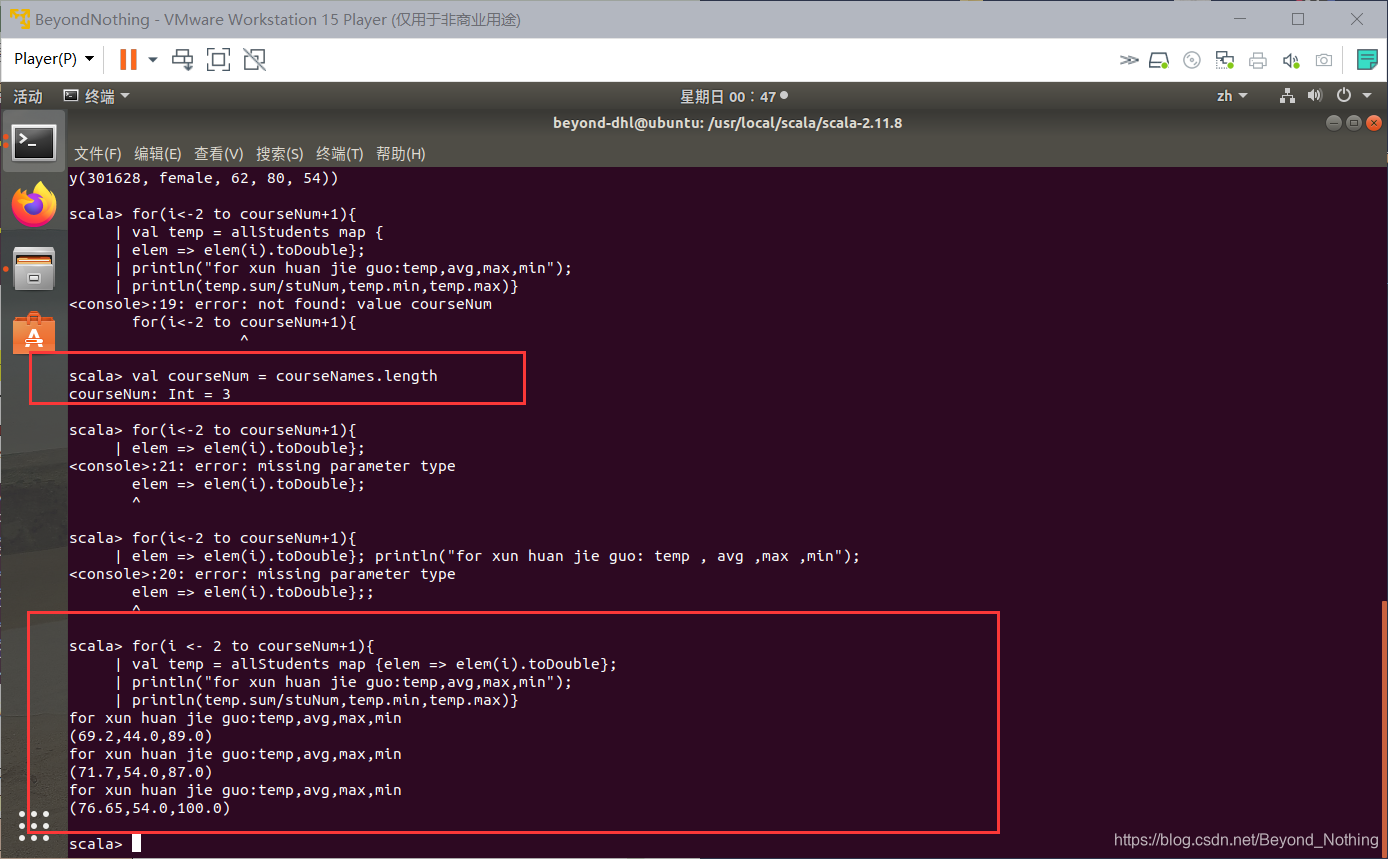Open the zh input method dropdown

point(1232,96)
